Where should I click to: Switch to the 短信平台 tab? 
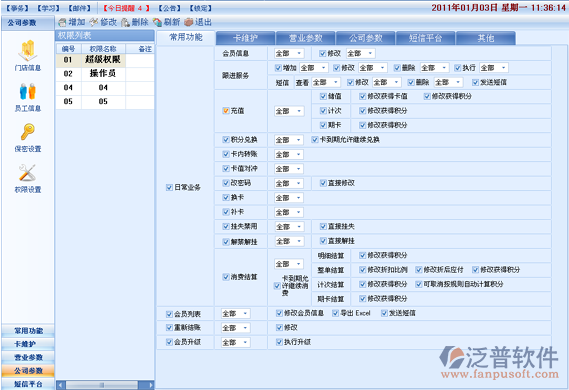click(x=425, y=38)
